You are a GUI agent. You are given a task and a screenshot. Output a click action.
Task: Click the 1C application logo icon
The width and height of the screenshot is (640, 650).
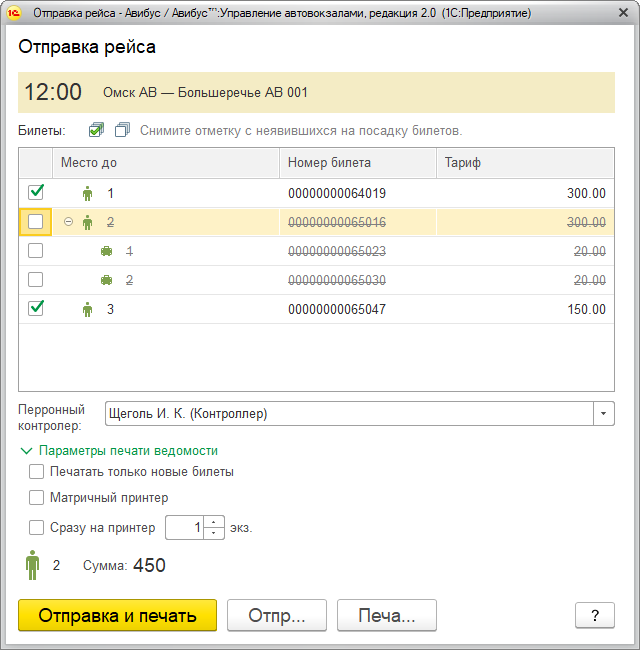(x=15, y=14)
